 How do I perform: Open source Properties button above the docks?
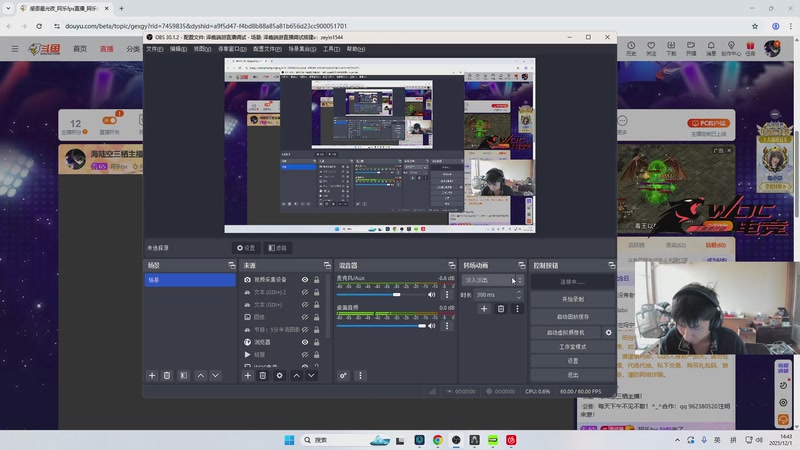click(246, 248)
